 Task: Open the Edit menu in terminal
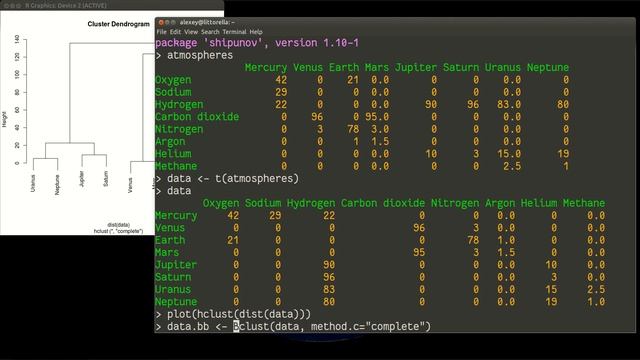pyautogui.click(x=175, y=32)
